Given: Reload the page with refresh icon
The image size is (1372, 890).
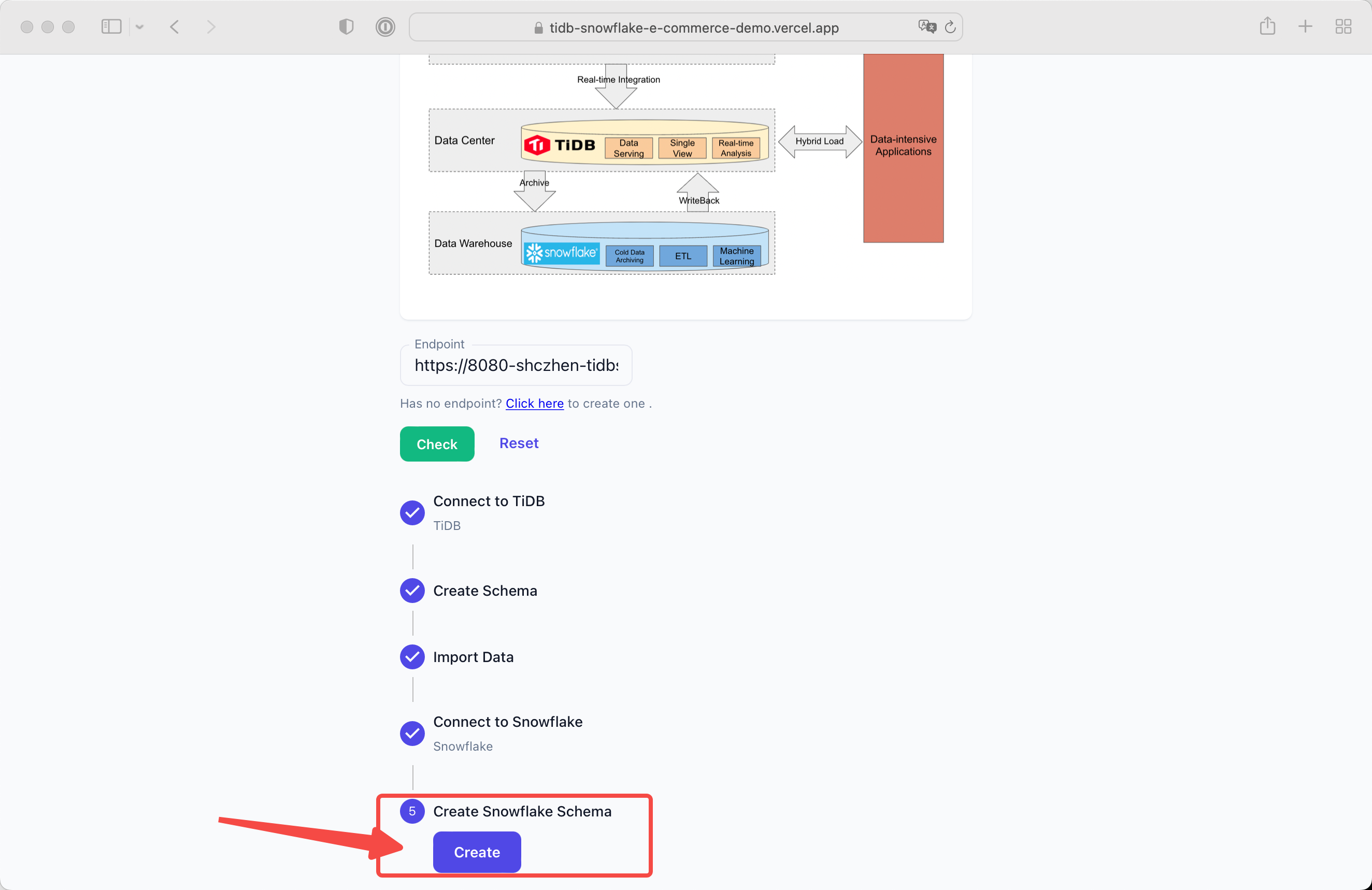Looking at the screenshot, I should tap(951, 26).
